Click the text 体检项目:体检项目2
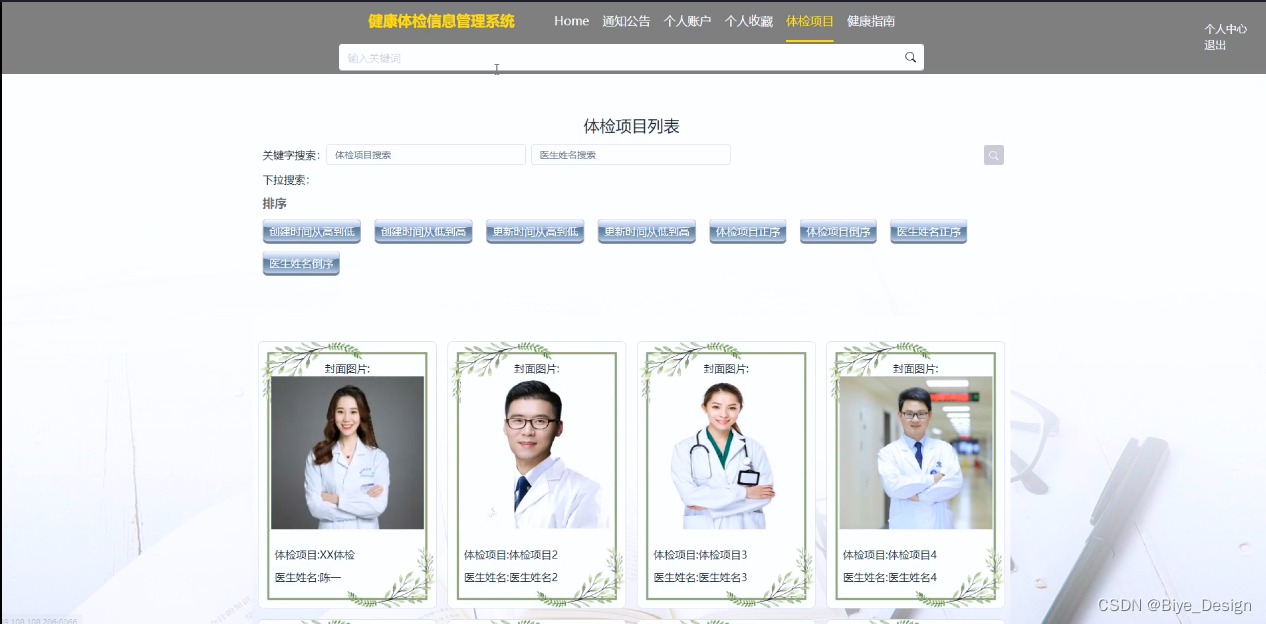Image resolution: width=1266 pixels, height=624 pixels. tap(511, 555)
